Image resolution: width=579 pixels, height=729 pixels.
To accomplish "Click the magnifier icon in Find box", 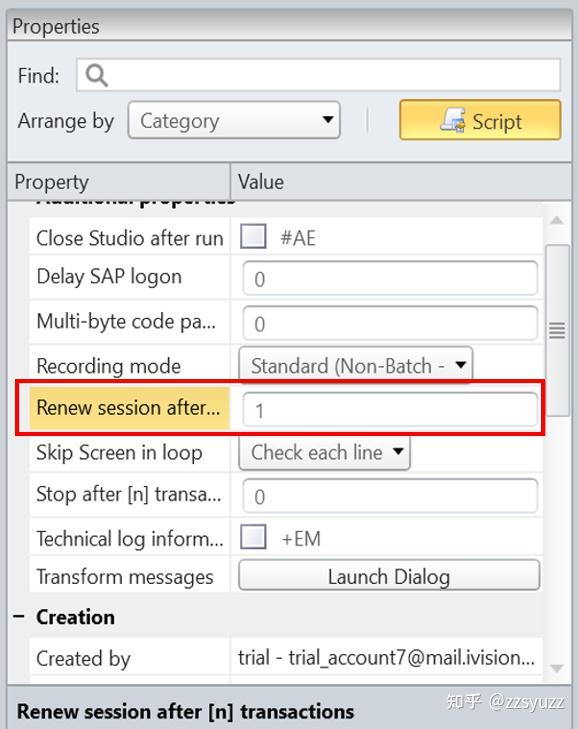I will (x=96, y=75).
